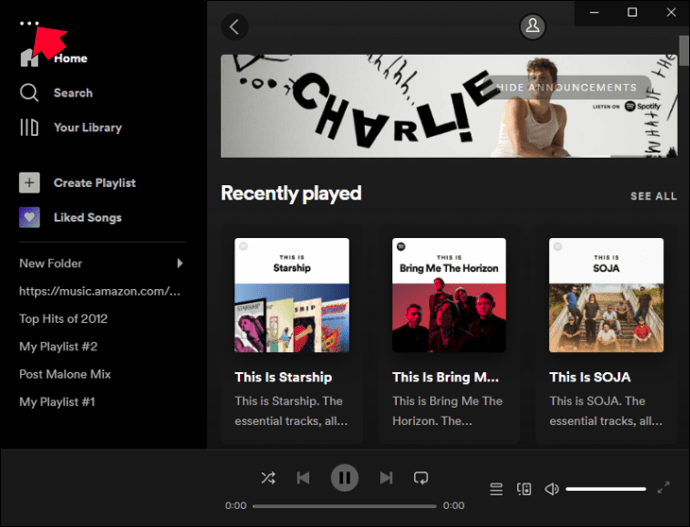This screenshot has width=690, height=527.
Task: Open This Is Bring Me The Horizon cover
Action: [x=449, y=295]
